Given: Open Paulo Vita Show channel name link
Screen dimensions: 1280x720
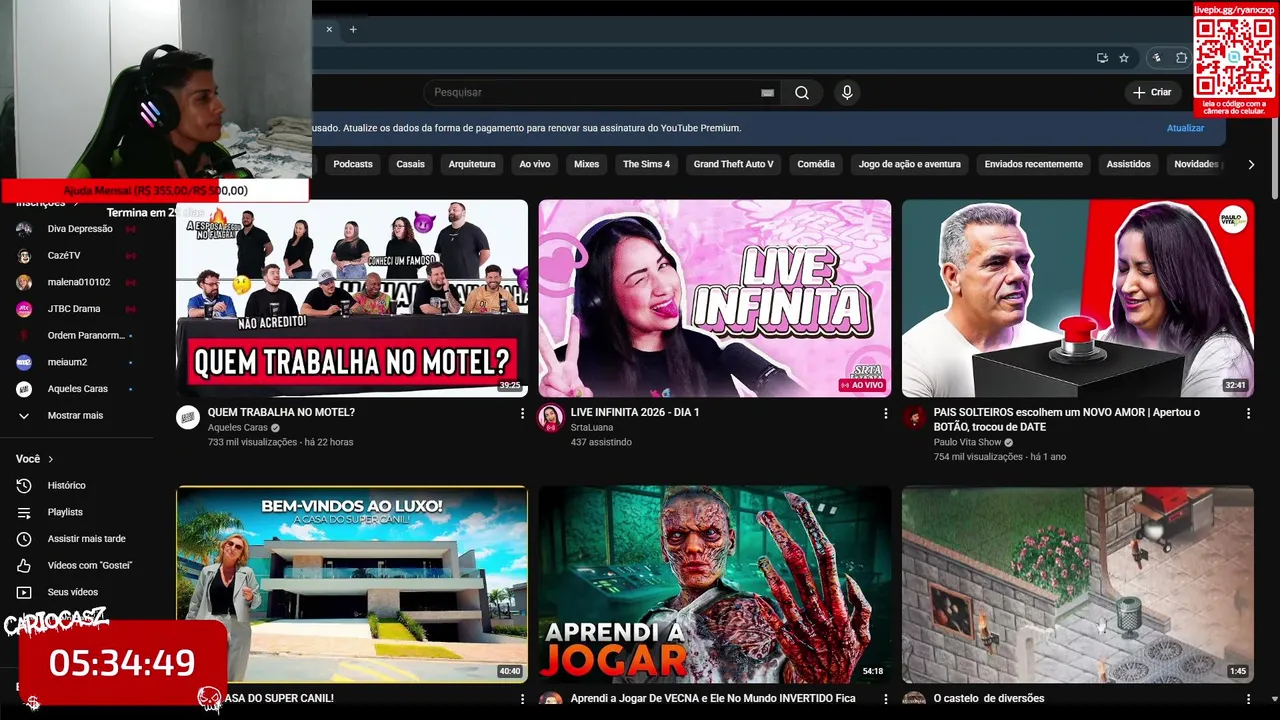Looking at the screenshot, I should coord(967,442).
